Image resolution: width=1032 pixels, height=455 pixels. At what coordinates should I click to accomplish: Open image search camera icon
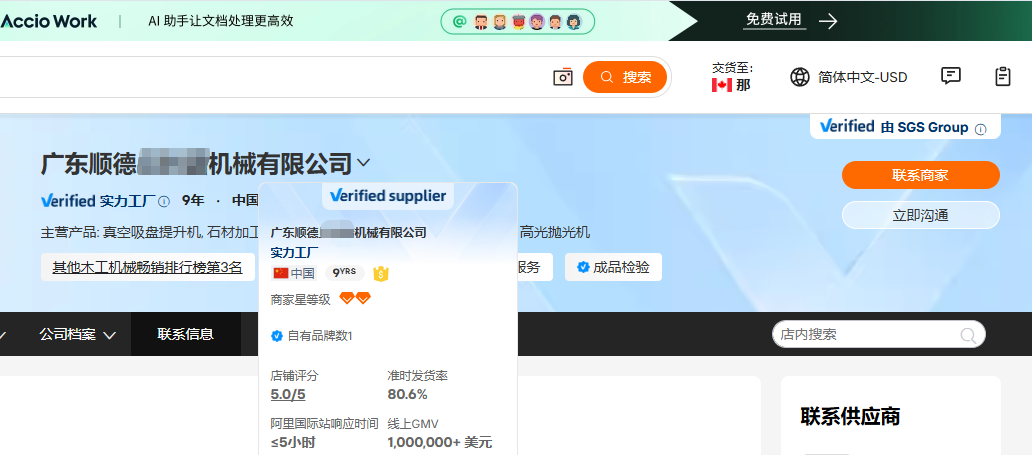pos(563,77)
